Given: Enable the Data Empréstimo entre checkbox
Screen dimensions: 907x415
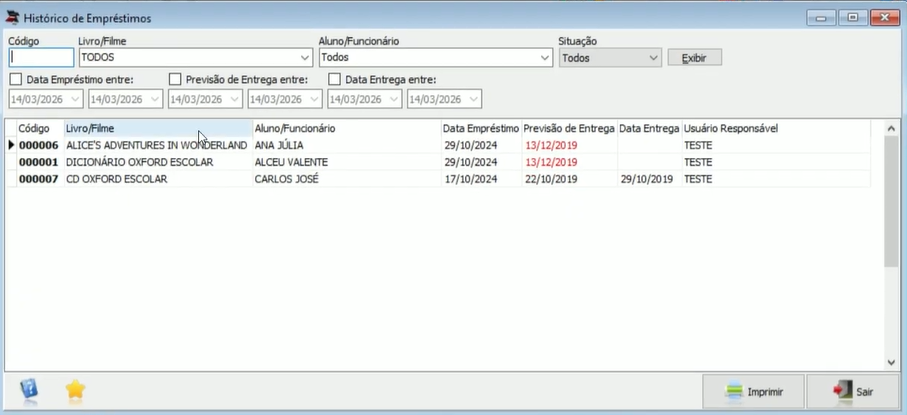Looking at the screenshot, I should 16,79.
